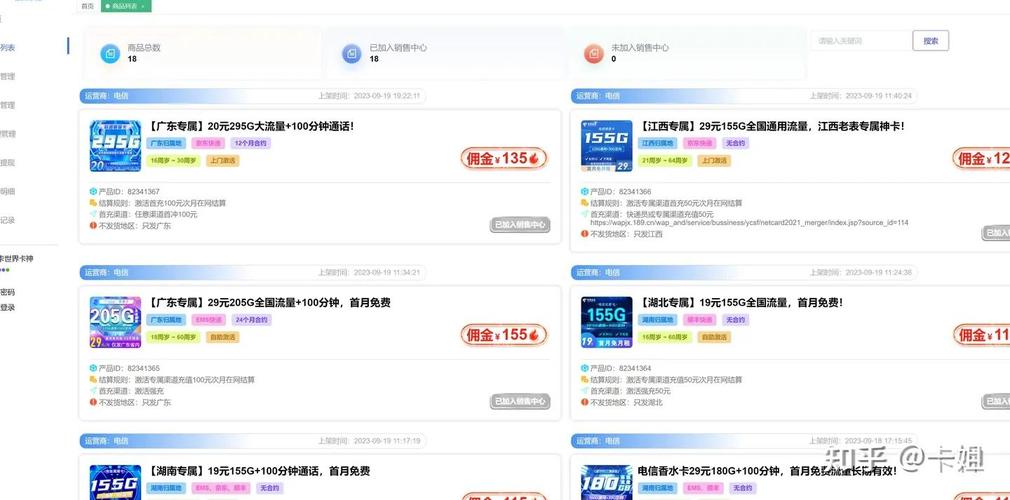The image size is (1010, 500).
Task: Open the 205G Guangdong card thumbnail
Action: pos(115,322)
